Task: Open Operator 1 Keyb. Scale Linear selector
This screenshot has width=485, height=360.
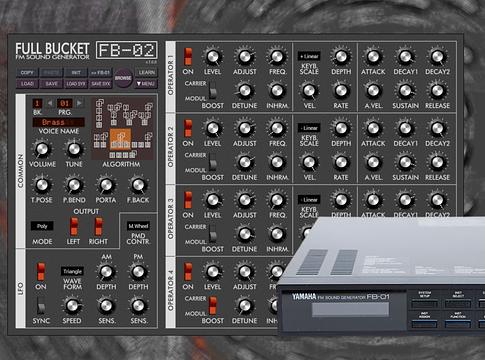Action: [309, 56]
